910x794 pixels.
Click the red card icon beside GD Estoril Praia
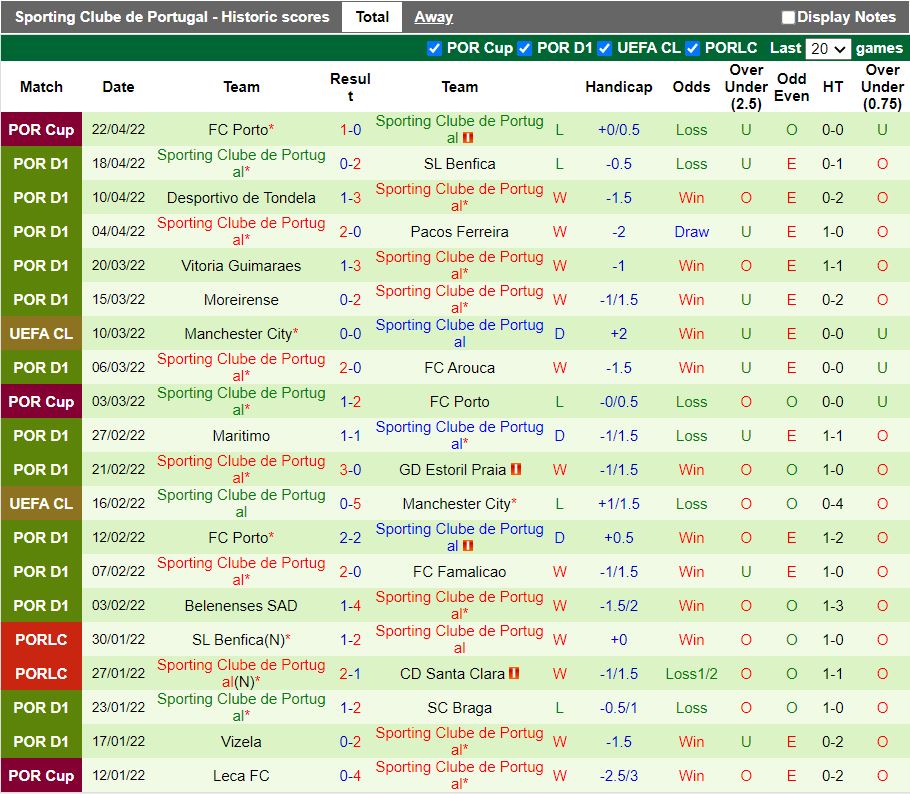pos(516,470)
